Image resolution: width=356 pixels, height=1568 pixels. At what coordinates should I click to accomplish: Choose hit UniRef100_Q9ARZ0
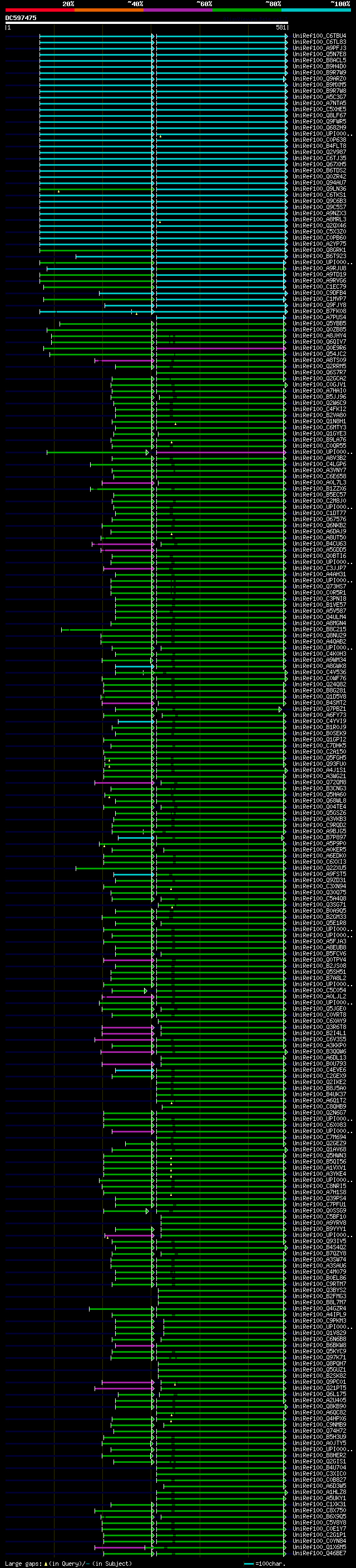[319, 78]
